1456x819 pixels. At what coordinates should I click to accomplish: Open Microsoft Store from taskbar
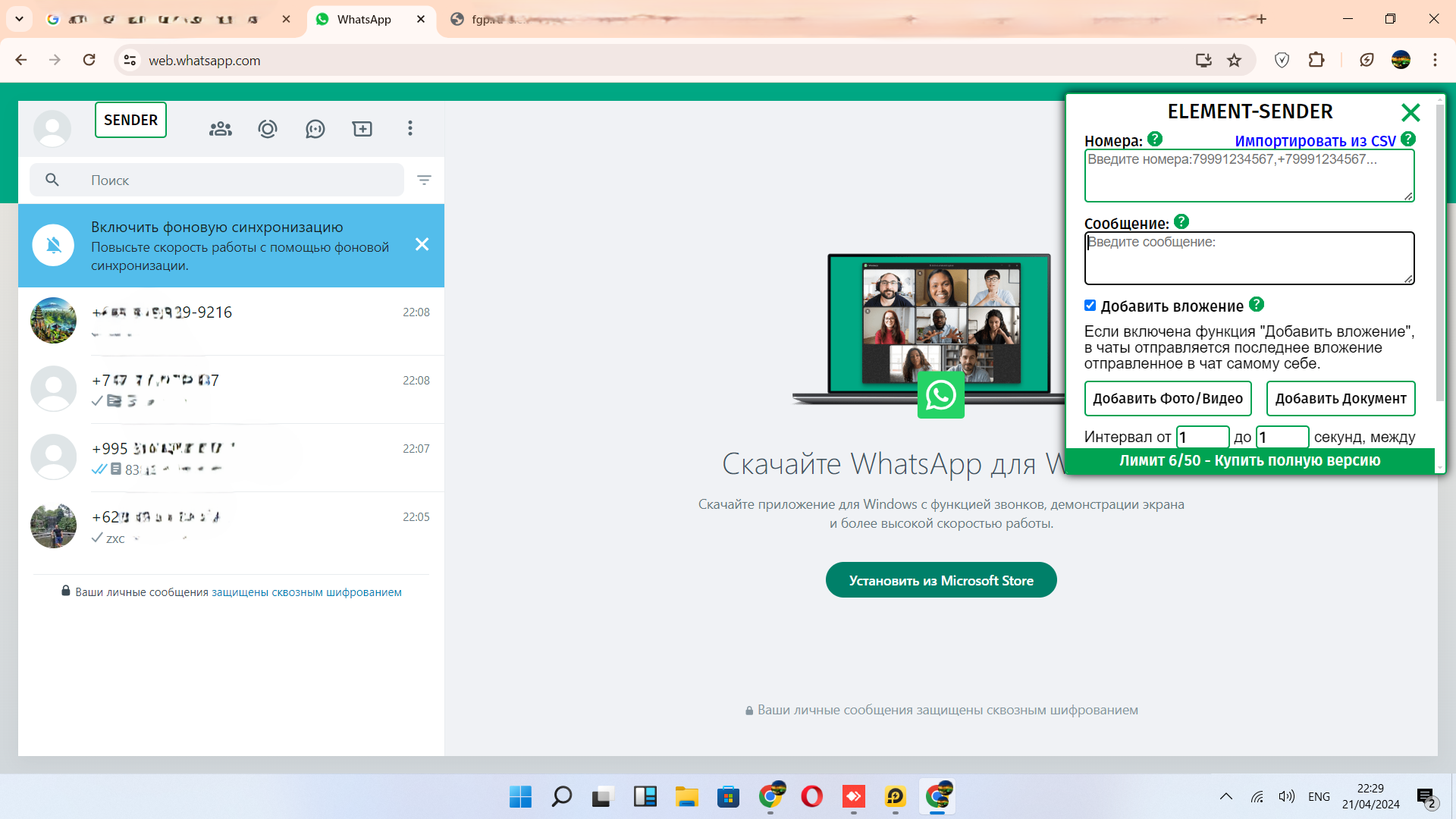pyautogui.click(x=728, y=796)
